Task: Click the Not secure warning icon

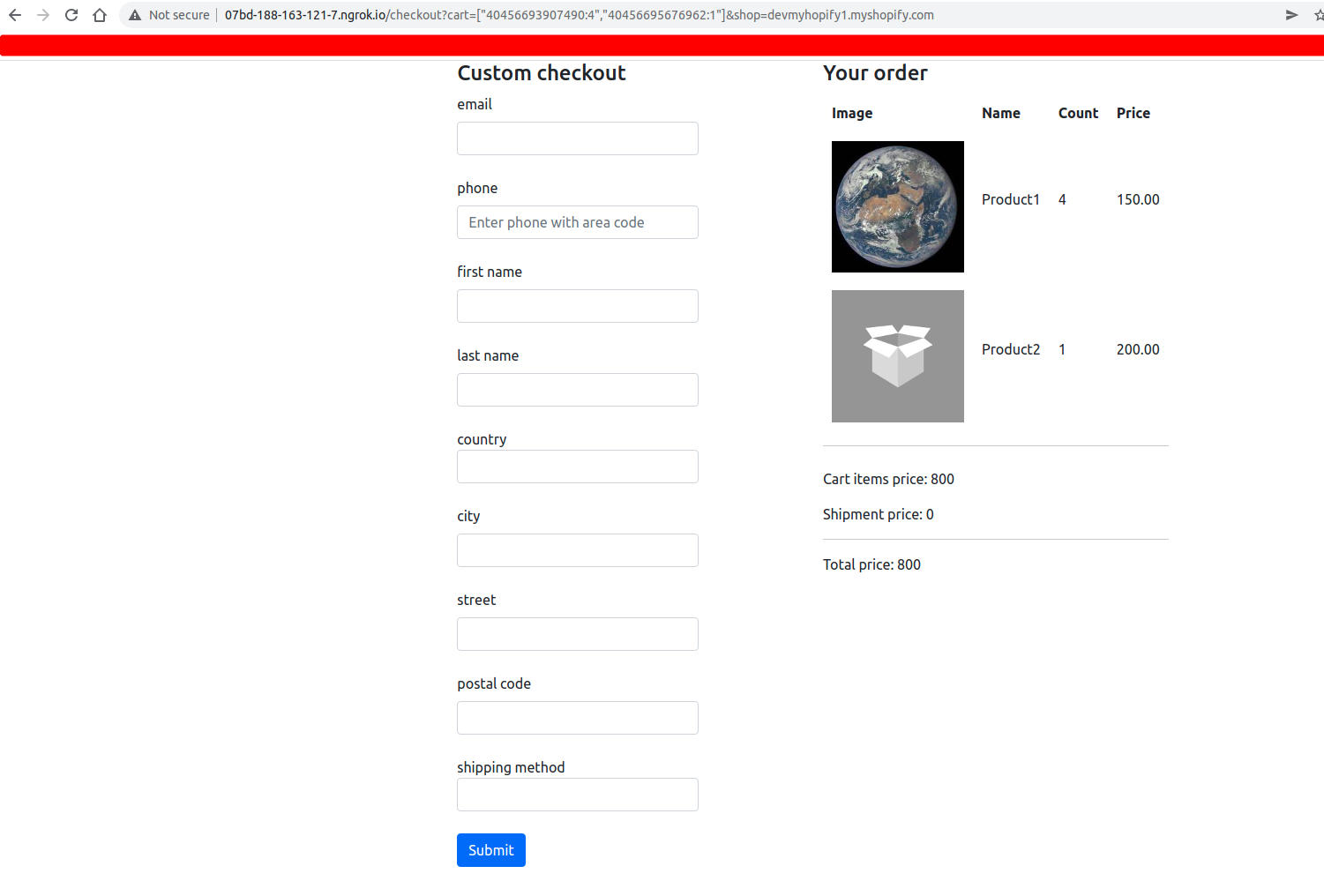Action: [x=135, y=15]
